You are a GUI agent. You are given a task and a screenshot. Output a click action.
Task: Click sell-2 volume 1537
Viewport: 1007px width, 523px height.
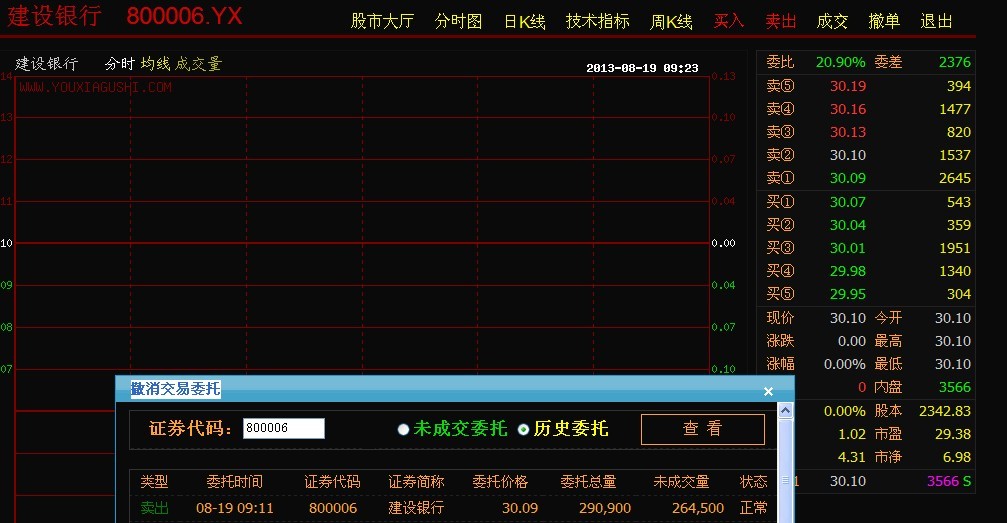955,155
